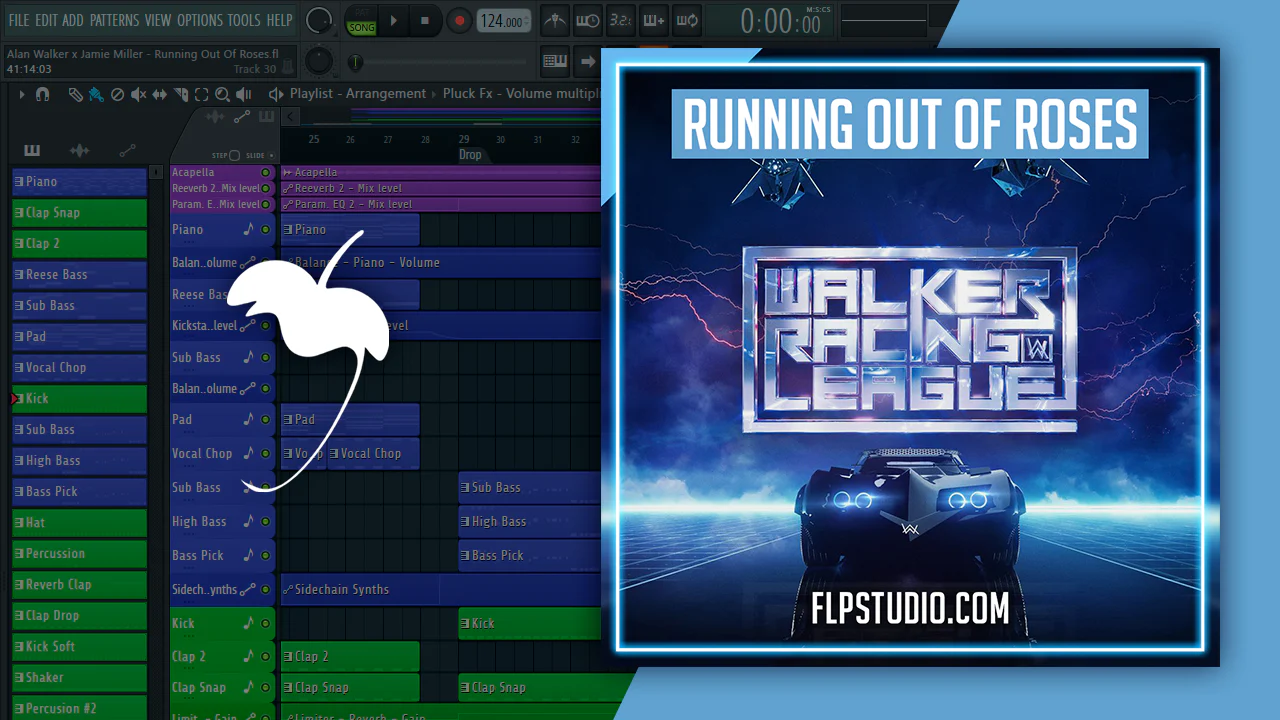Screen dimensions: 1280x720
Task: Mute the Bass Pick track
Action: point(265,555)
